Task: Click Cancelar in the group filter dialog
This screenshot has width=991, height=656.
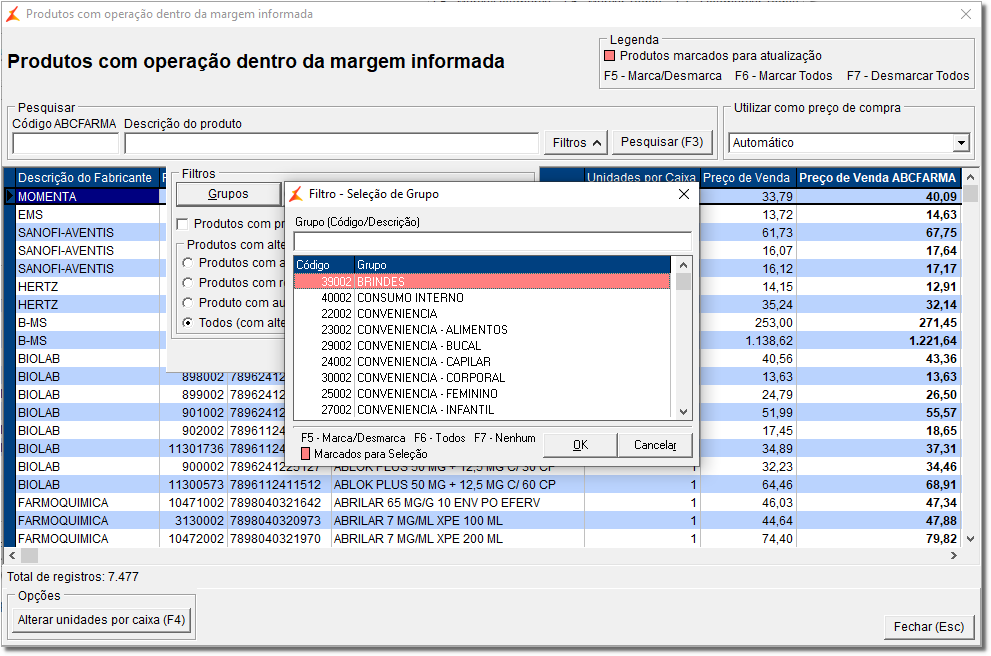Action: (x=655, y=445)
